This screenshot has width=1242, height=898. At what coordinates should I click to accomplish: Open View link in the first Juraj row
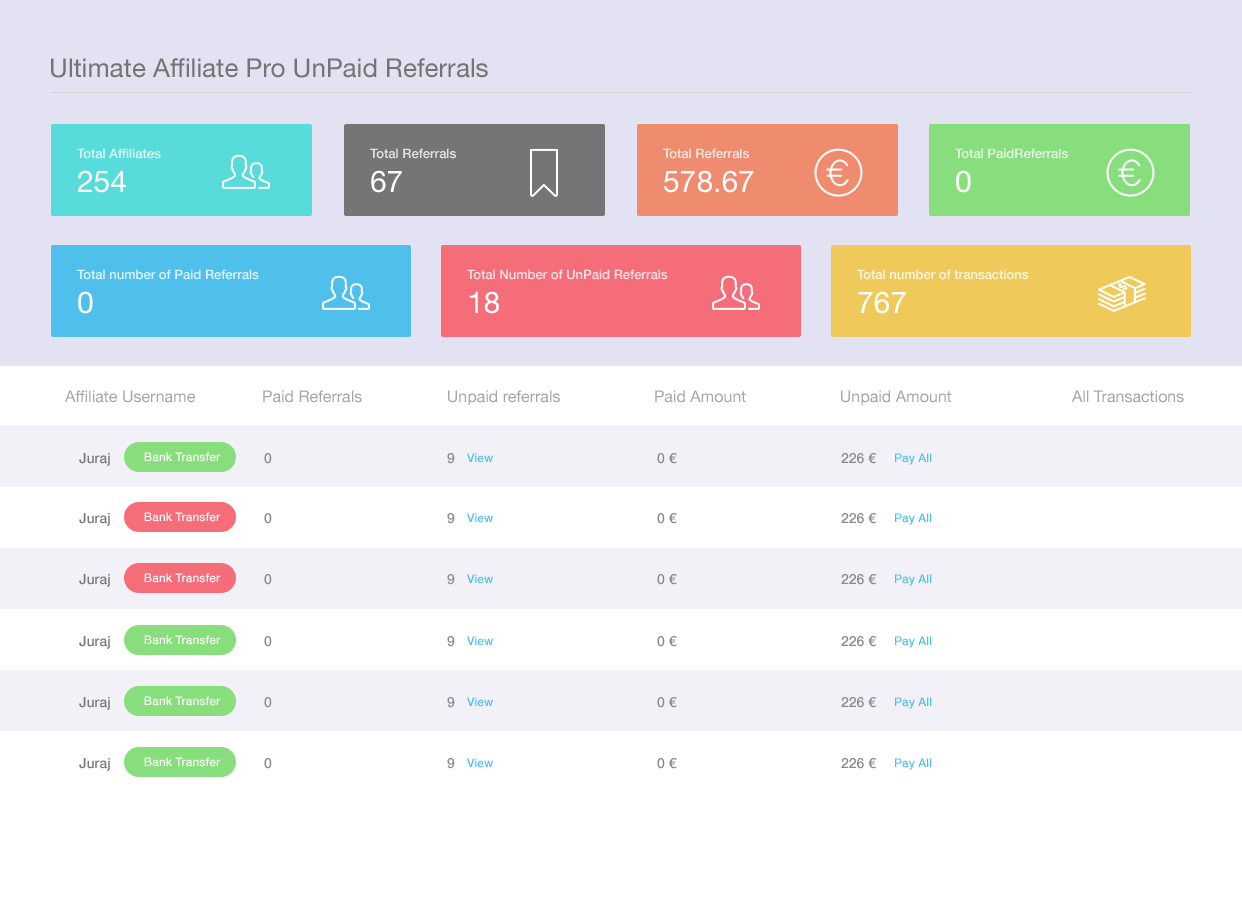[x=480, y=458]
